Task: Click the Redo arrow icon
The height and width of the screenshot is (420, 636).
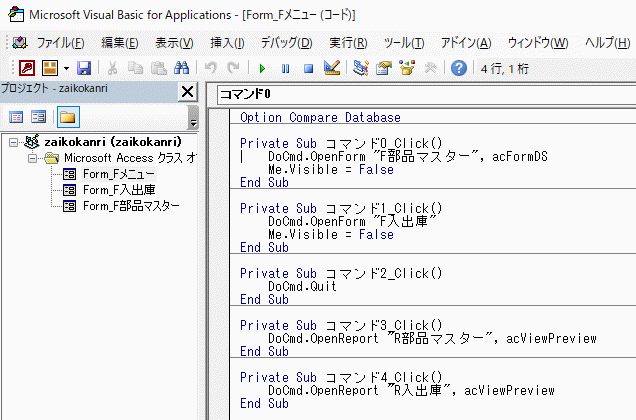Action: click(233, 68)
